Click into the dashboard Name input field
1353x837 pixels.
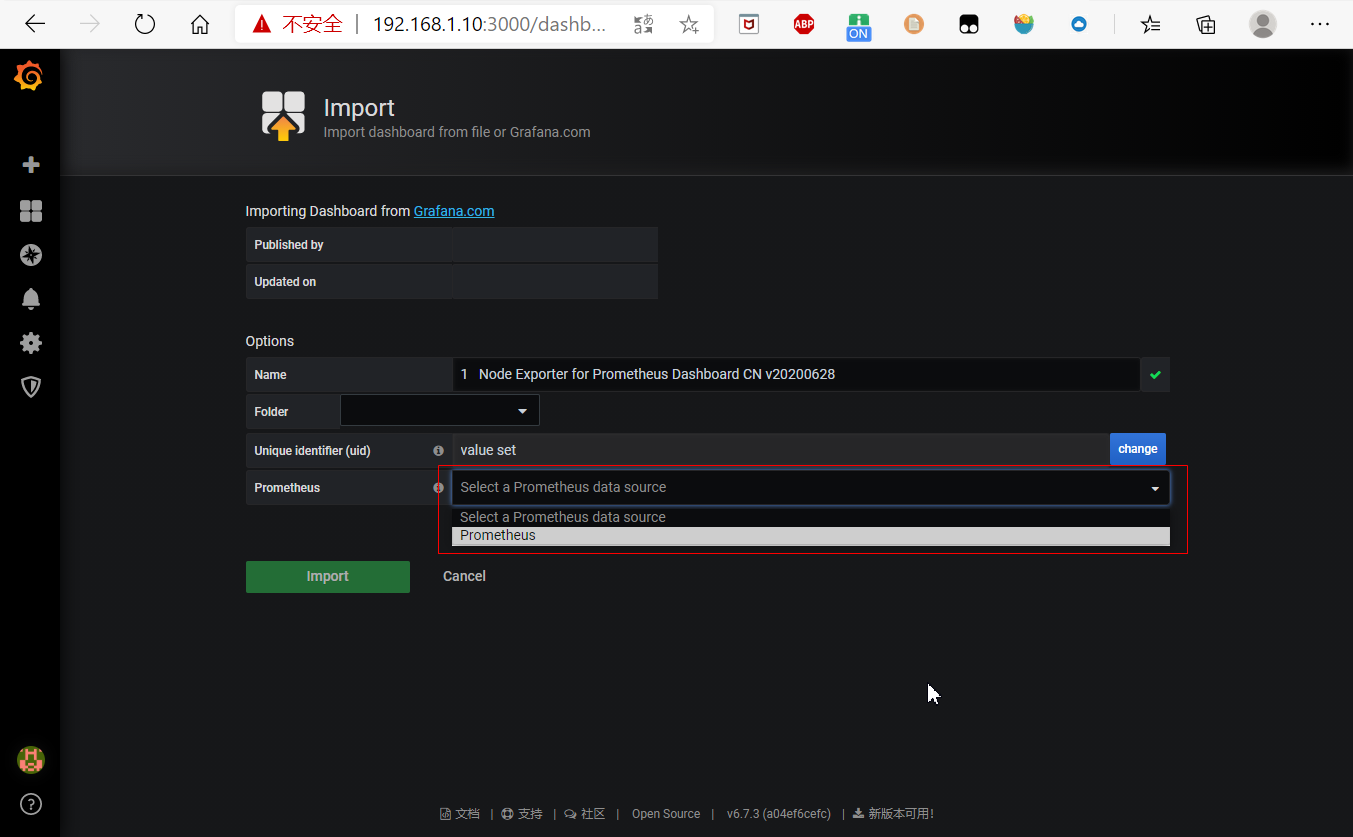click(x=796, y=374)
